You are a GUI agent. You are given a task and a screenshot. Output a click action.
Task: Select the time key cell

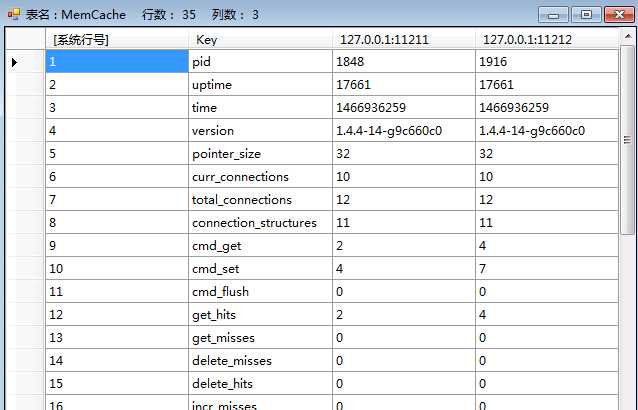coord(260,108)
